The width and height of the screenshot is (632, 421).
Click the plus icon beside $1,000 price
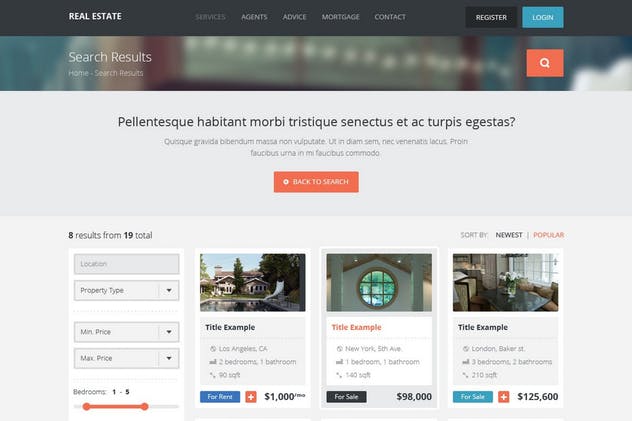coord(251,397)
